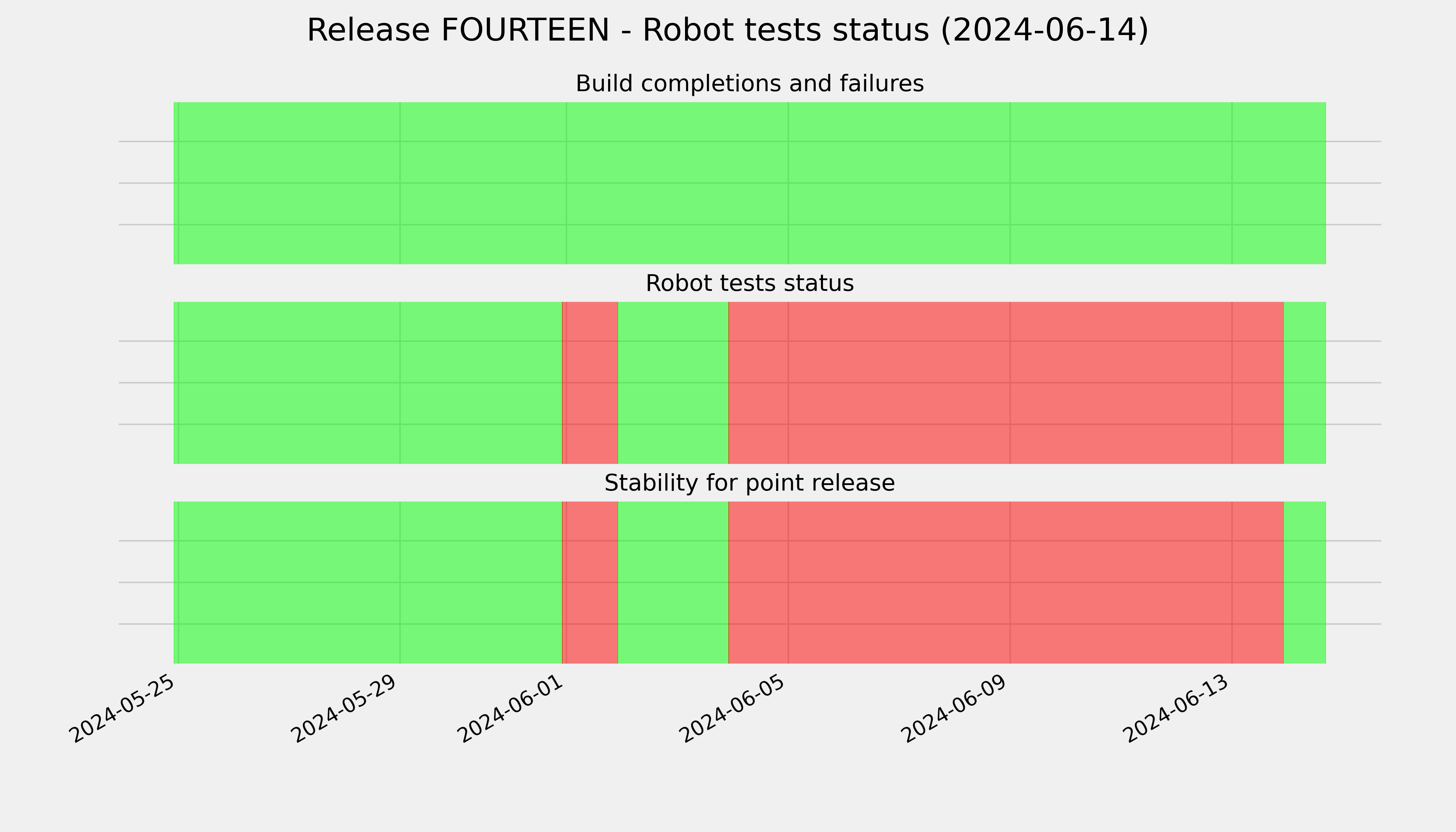The width and height of the screenshot is (1456, 832).
Task: Click the green band between red regions in Stability chart
Action: tap(673, 582)
